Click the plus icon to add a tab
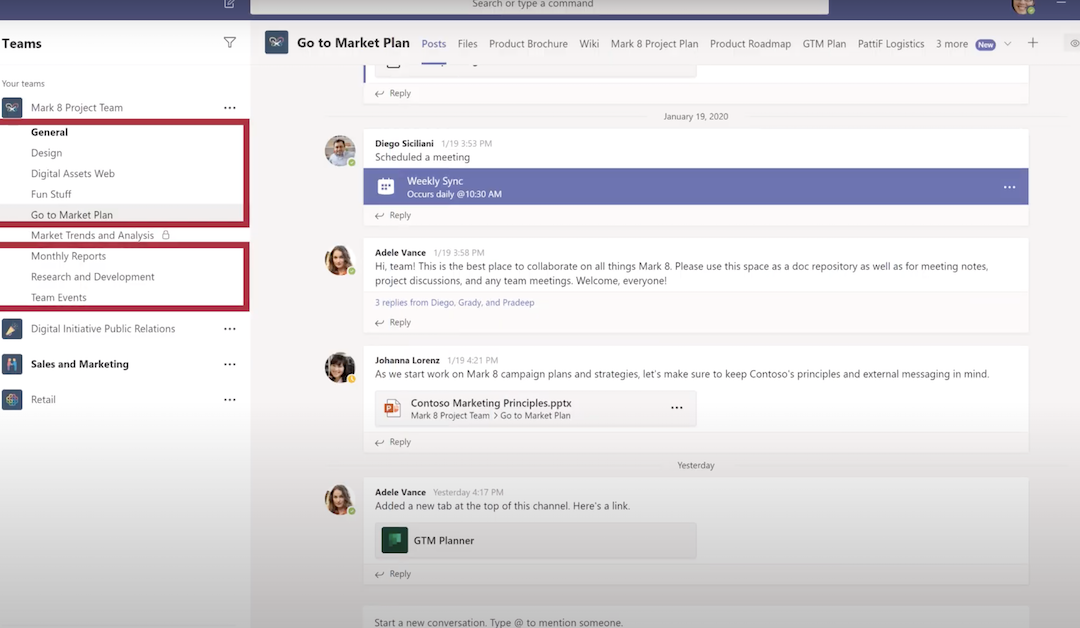 point(1033,43)
